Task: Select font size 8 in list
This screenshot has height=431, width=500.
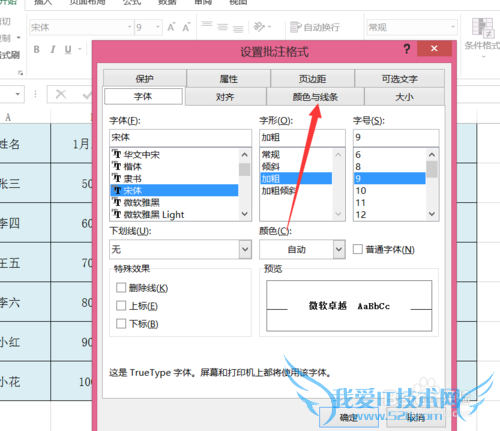Action: pyautogui.click(x=390, y=166)
